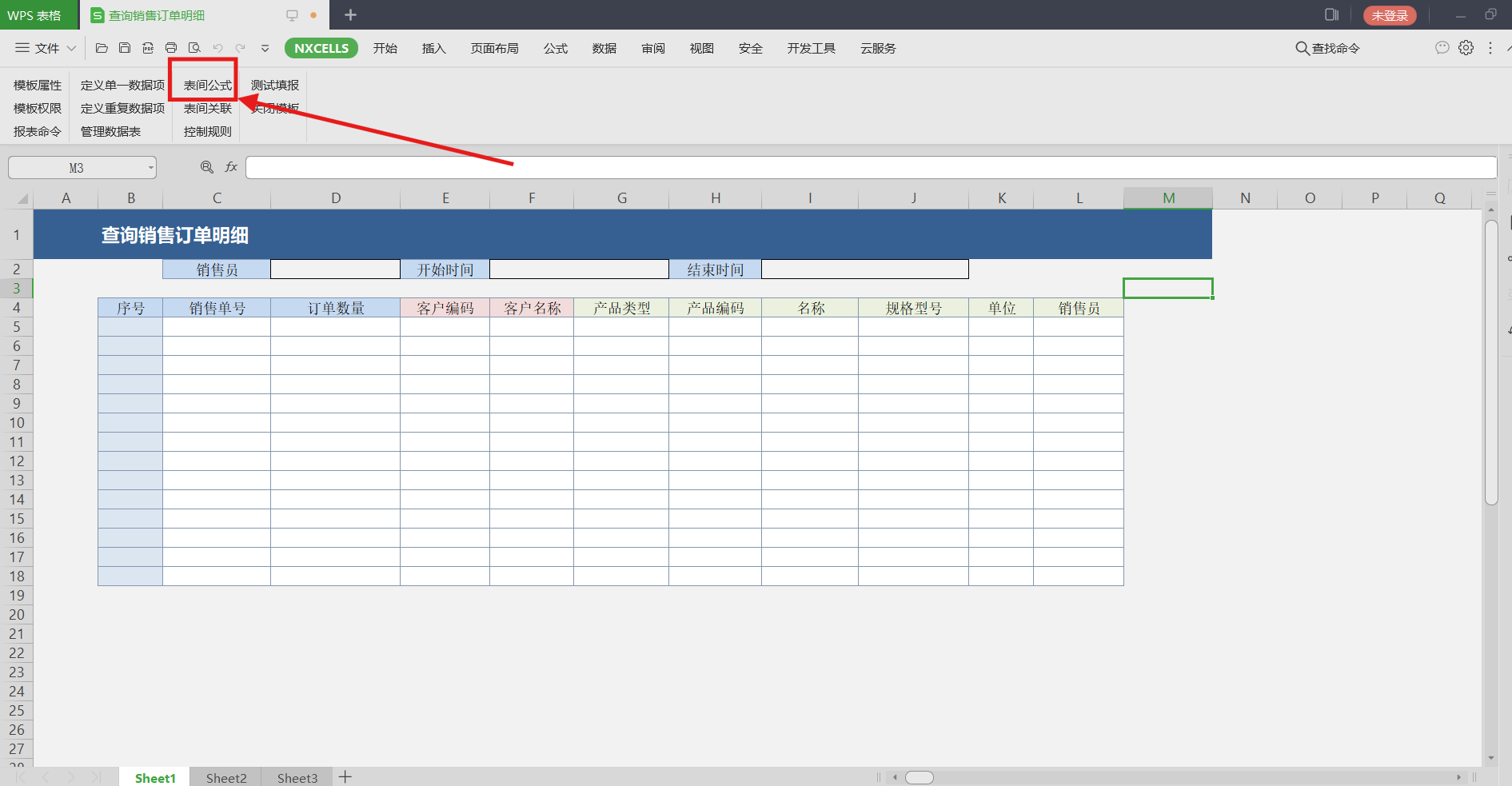Click the horizontal scrollbar thumb
Screen dimensions: 1512x786
(919, 777)
